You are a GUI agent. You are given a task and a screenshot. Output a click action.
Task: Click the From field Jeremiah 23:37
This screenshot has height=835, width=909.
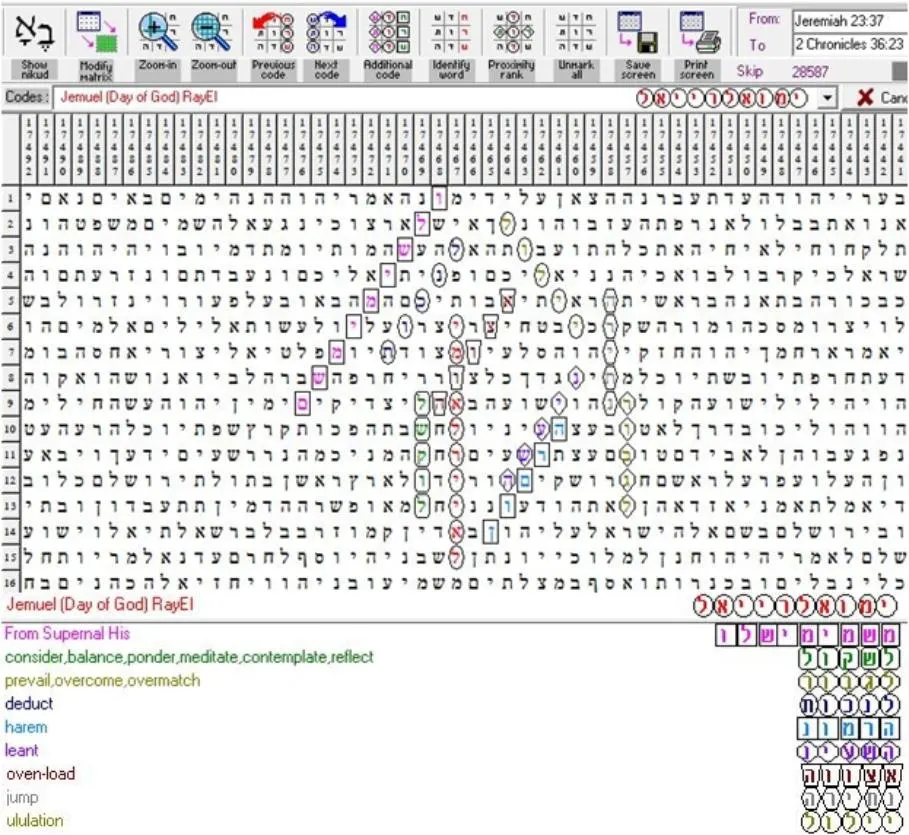click(850, 21)
